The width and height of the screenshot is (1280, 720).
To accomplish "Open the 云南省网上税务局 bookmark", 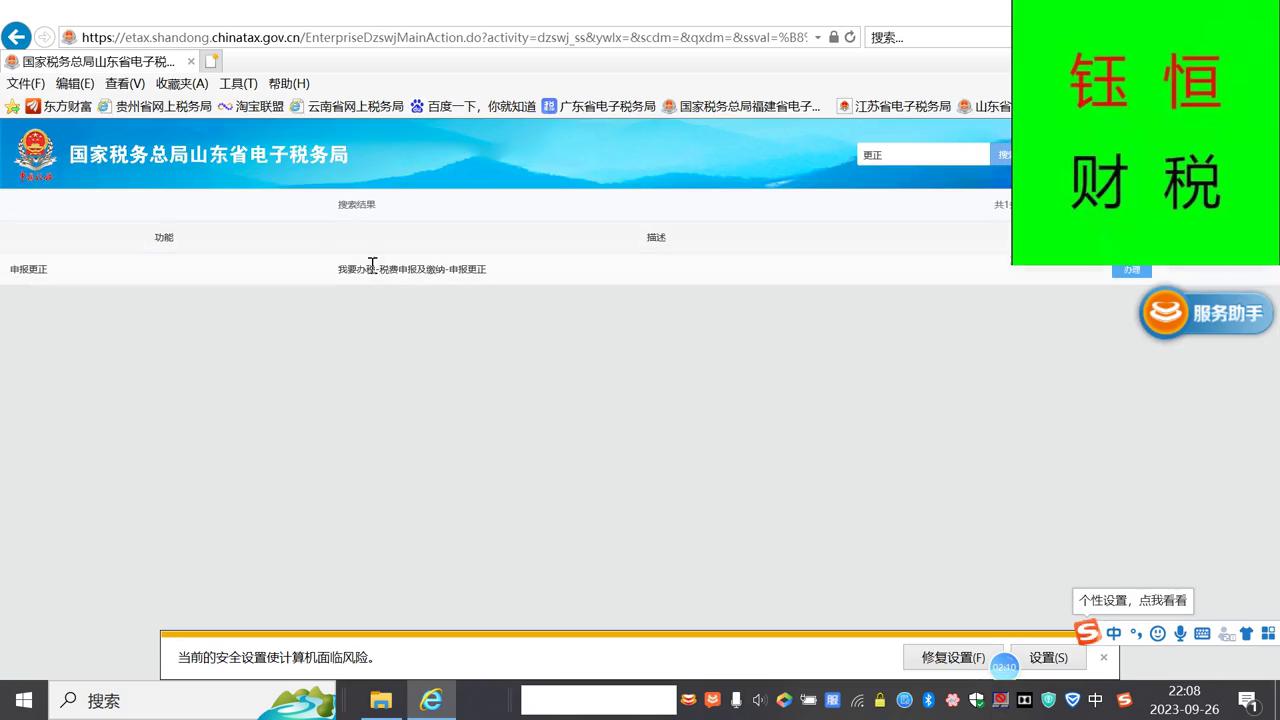I will [x=347, y=106].
